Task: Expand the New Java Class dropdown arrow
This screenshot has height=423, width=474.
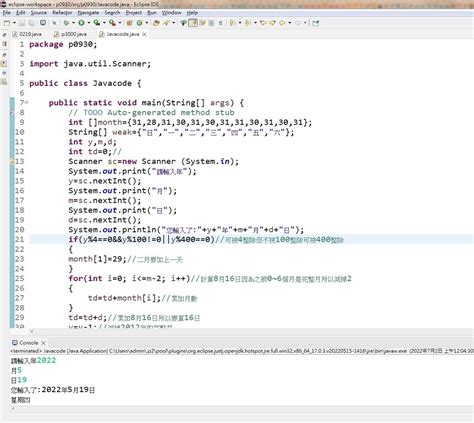Action: pyautogui.click(x=147, y=23)
